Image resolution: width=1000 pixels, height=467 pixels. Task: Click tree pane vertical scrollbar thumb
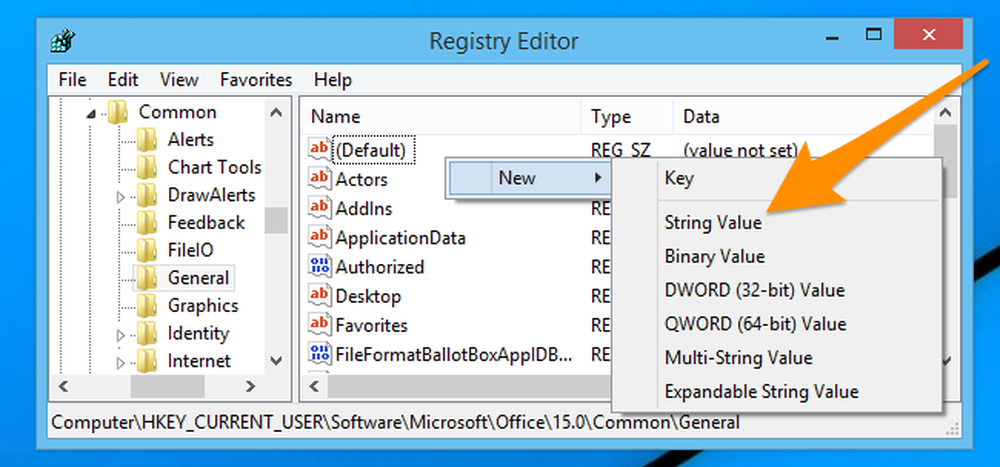tap(276, 221)
